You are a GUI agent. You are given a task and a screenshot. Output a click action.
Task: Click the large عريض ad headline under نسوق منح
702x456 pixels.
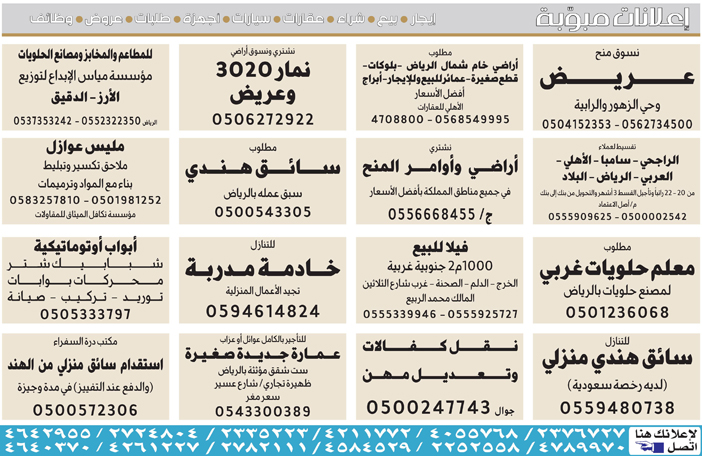(617, 80)
